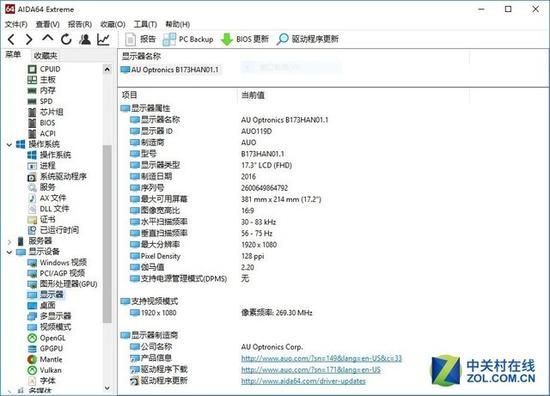Click the 项目 column header
The width and height of the screenshot is (550, 396).
tap(130, 95)
